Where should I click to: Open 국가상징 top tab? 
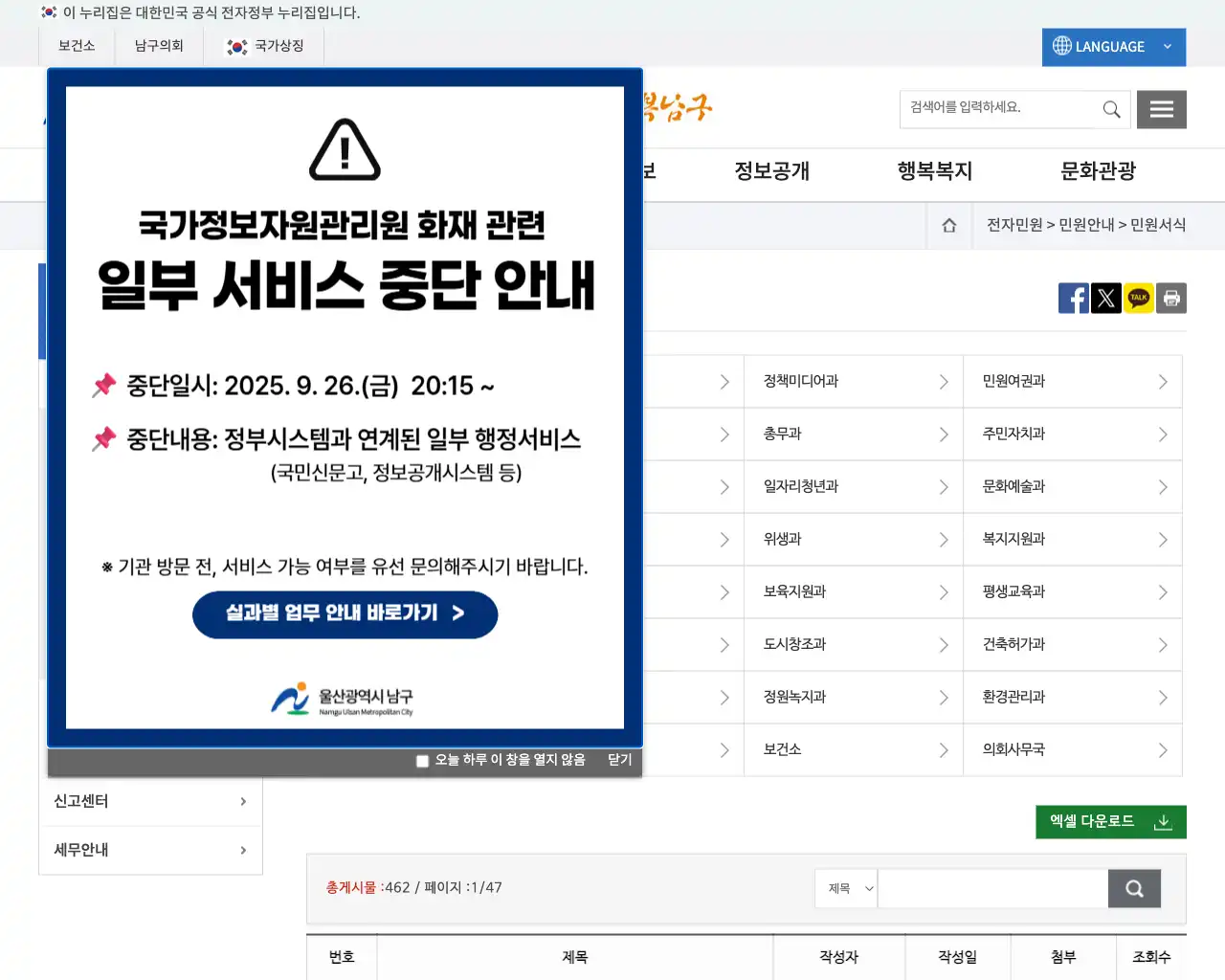click(x=264, y=46)
